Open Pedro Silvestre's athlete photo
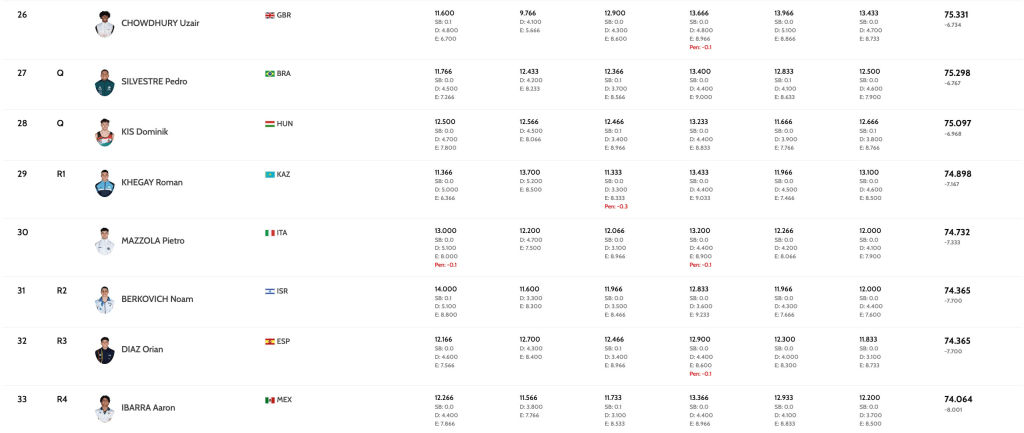Viewport: 1024px width, 433px height. click(105, 82)
